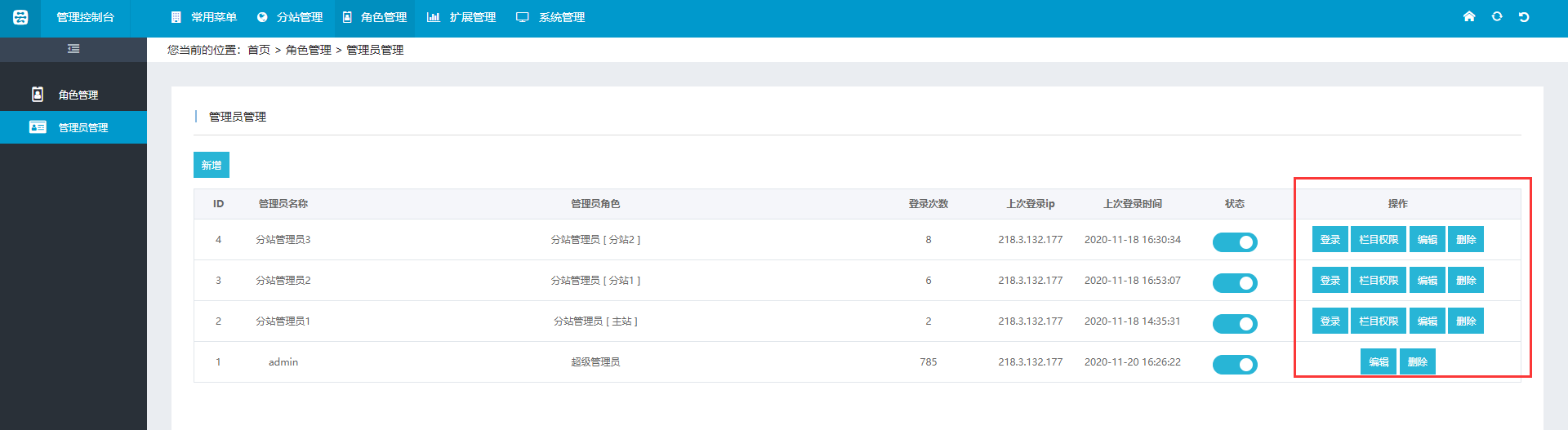Viewport: 1568px width, 430px height.
Task: Click the login count 785
Action: tap(929, 361)
